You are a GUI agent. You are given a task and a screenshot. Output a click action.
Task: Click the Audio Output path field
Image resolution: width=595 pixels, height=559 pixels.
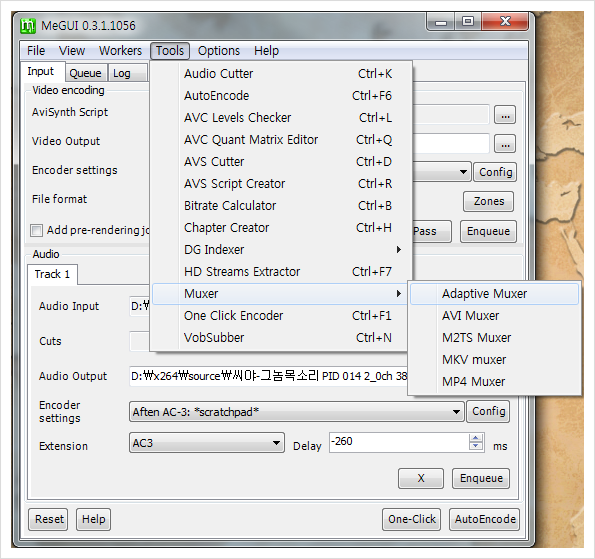[x=269, y=376]
